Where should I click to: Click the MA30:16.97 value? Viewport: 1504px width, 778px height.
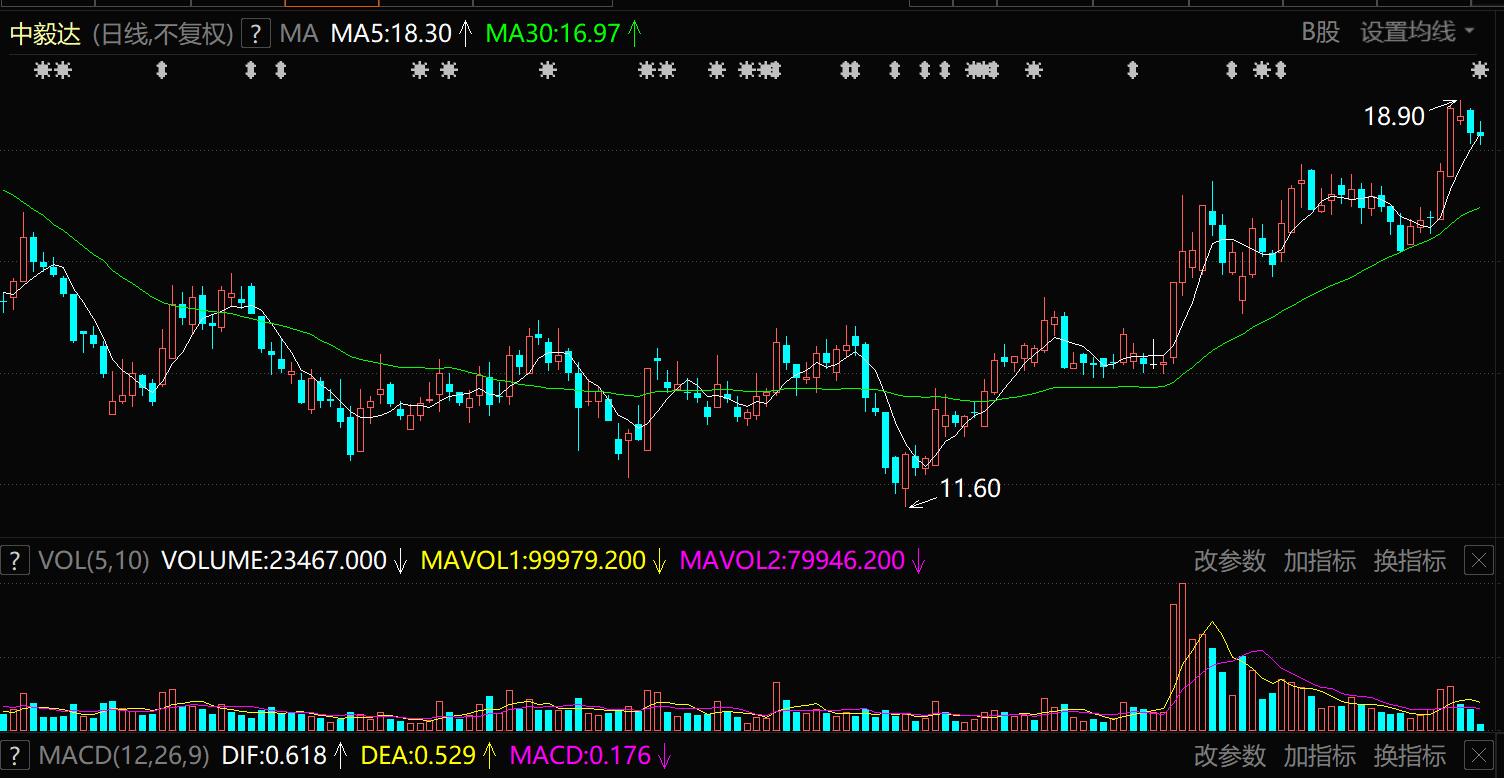click(553, 33)
